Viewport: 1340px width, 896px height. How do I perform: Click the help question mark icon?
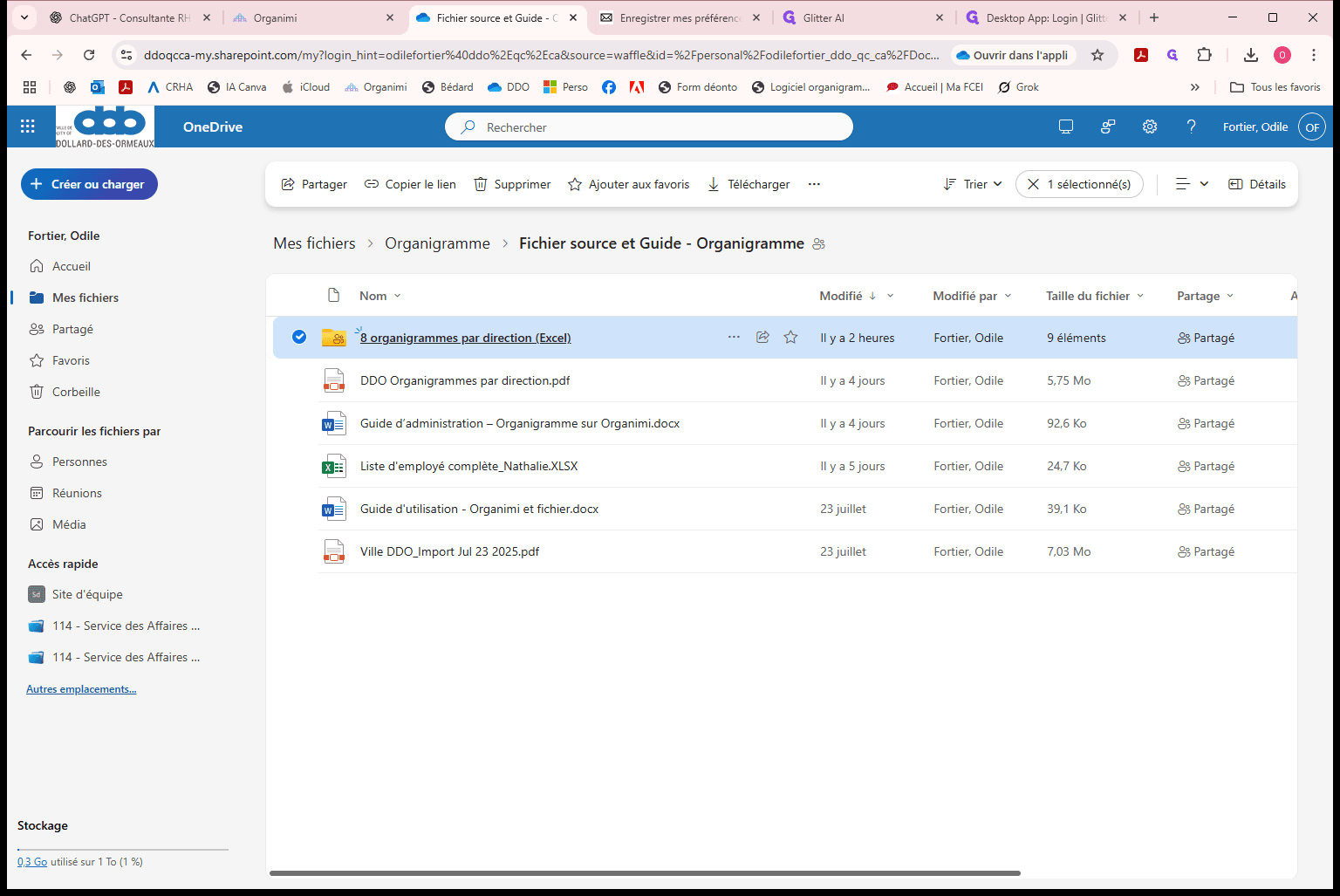coord(1191,127)
